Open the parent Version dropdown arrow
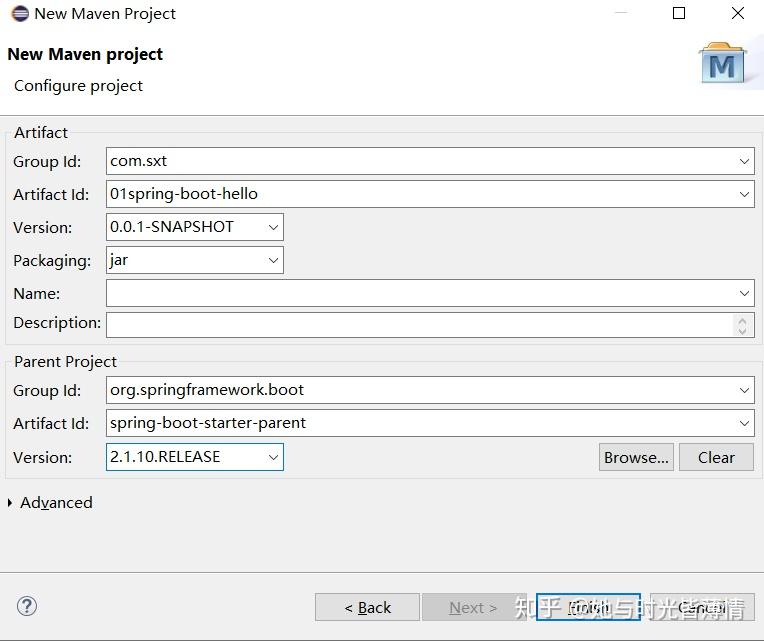The image size is (764, 641). point(273,457)
